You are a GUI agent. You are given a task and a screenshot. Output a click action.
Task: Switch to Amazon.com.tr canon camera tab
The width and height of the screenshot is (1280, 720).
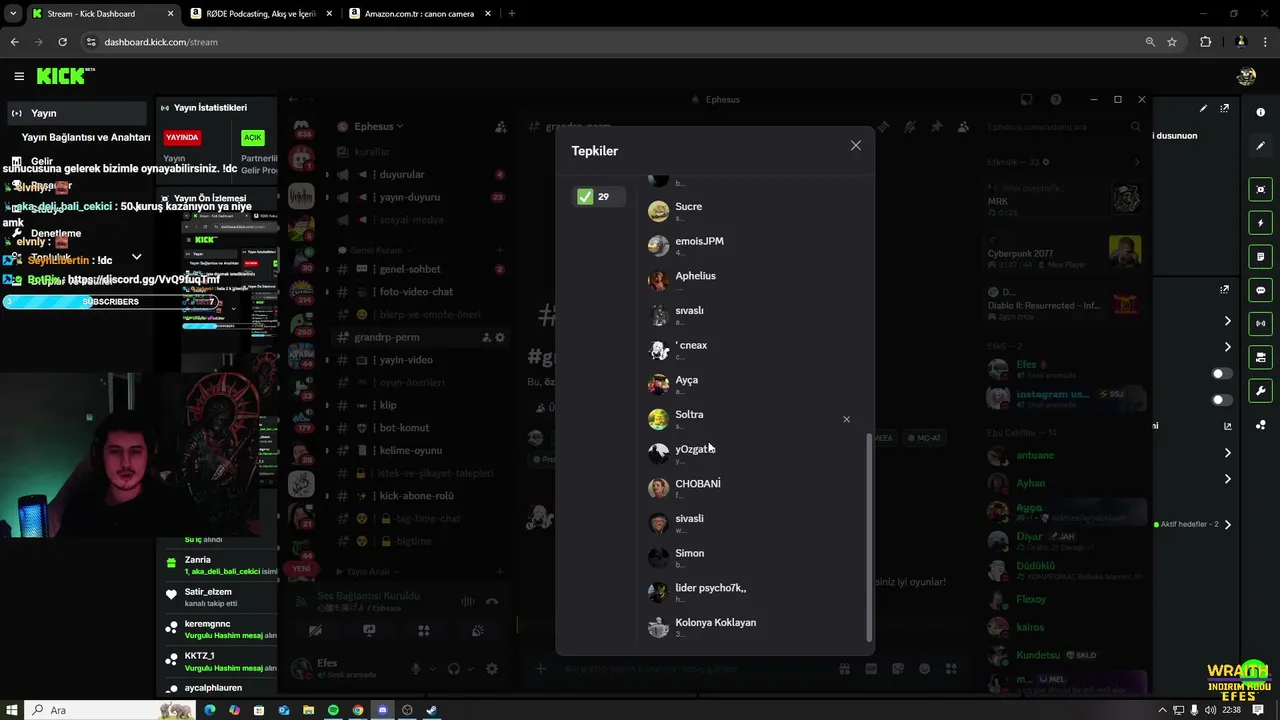tap(418, 13)
